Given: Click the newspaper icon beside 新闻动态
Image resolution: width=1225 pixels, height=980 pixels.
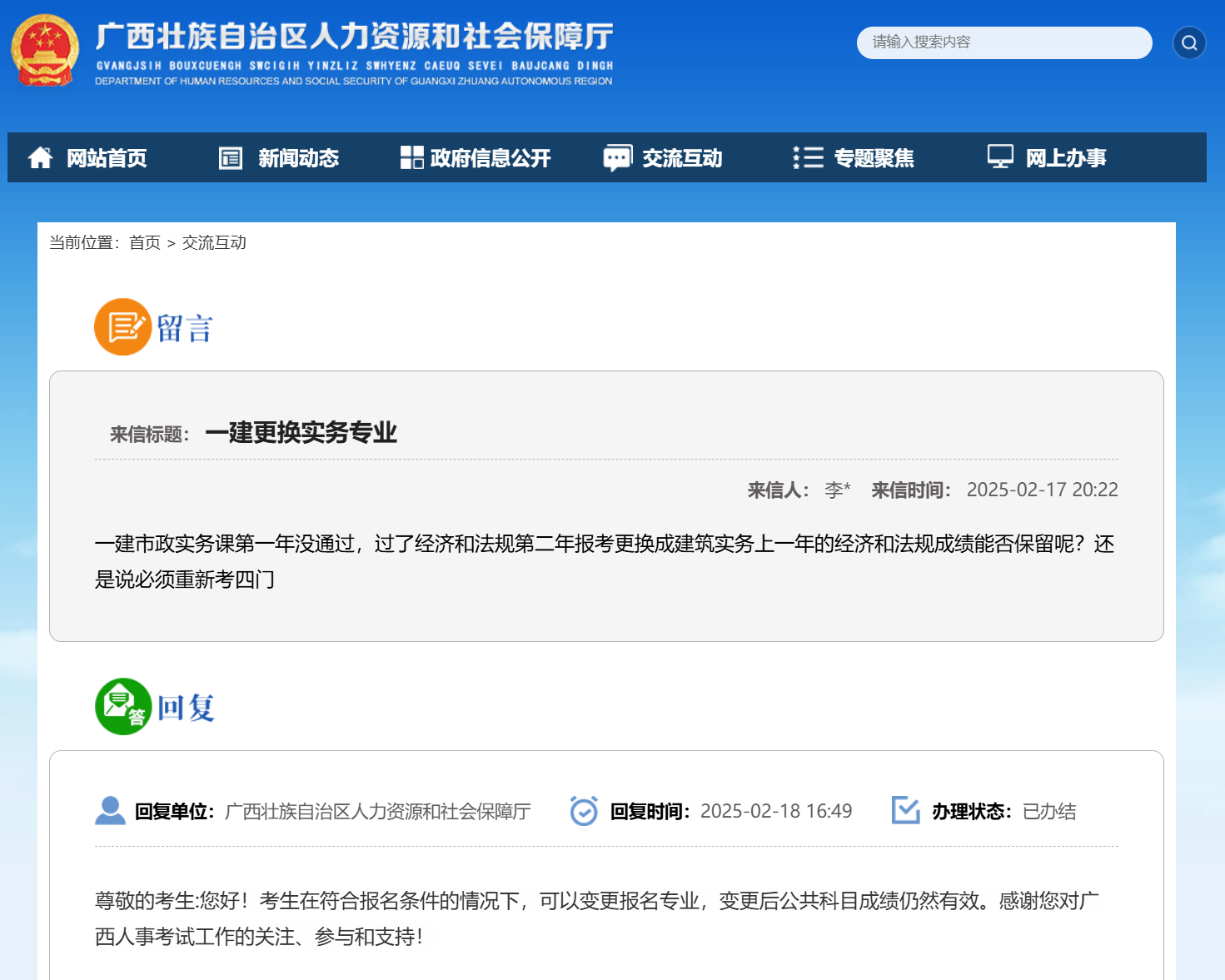Looking at the screenshot, I should click(231, 157).
